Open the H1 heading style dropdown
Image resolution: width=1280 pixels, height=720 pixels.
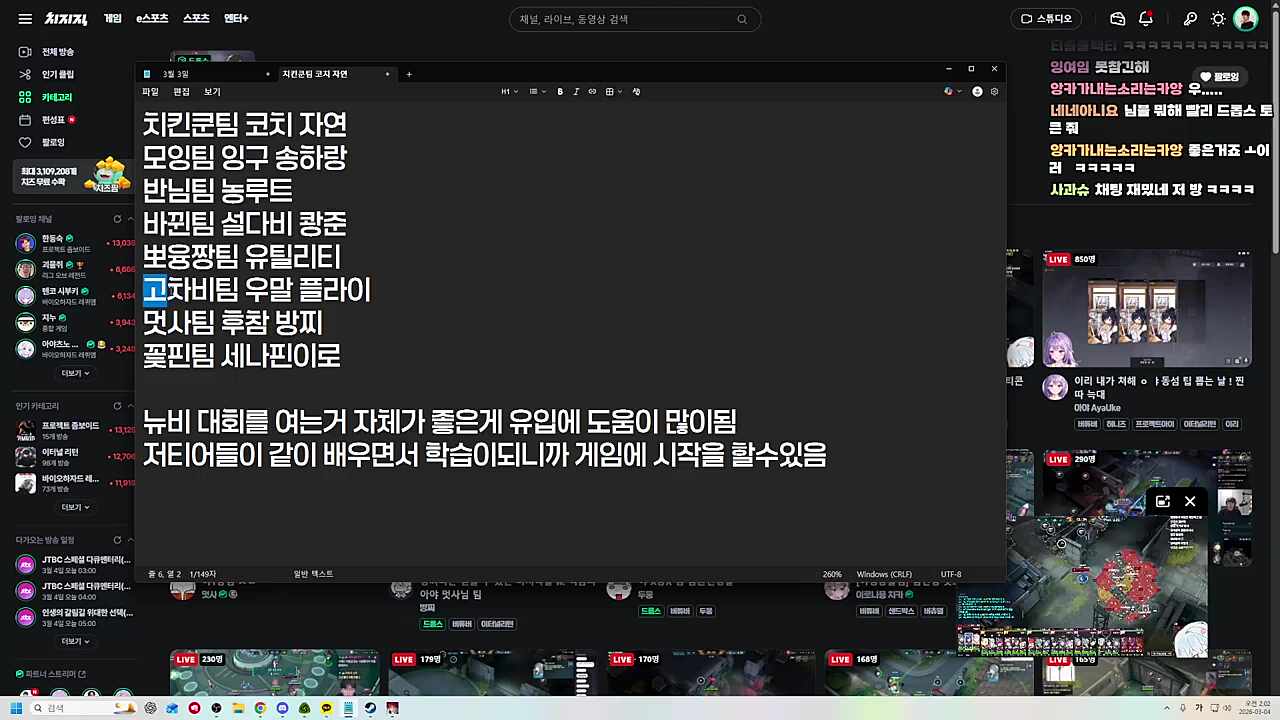[x=509, y=91]
